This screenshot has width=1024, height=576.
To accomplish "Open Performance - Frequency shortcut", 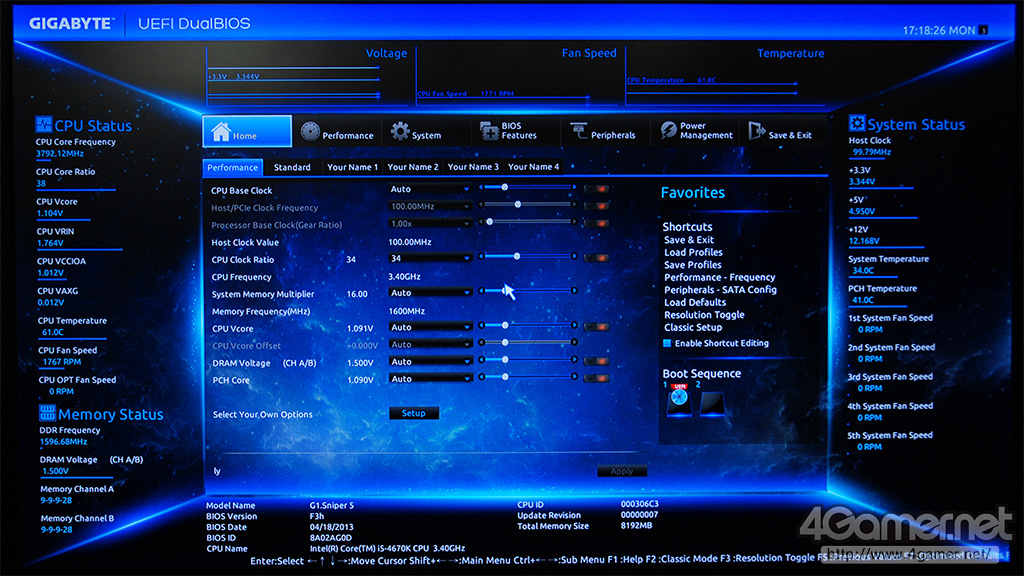I will click(x=719, y=277).
